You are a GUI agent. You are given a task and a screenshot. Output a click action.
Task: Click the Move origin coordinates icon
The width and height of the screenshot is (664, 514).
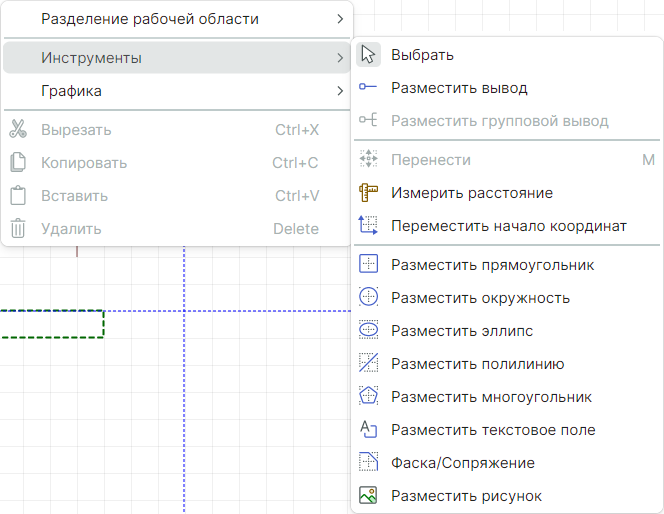click(368, 226)
